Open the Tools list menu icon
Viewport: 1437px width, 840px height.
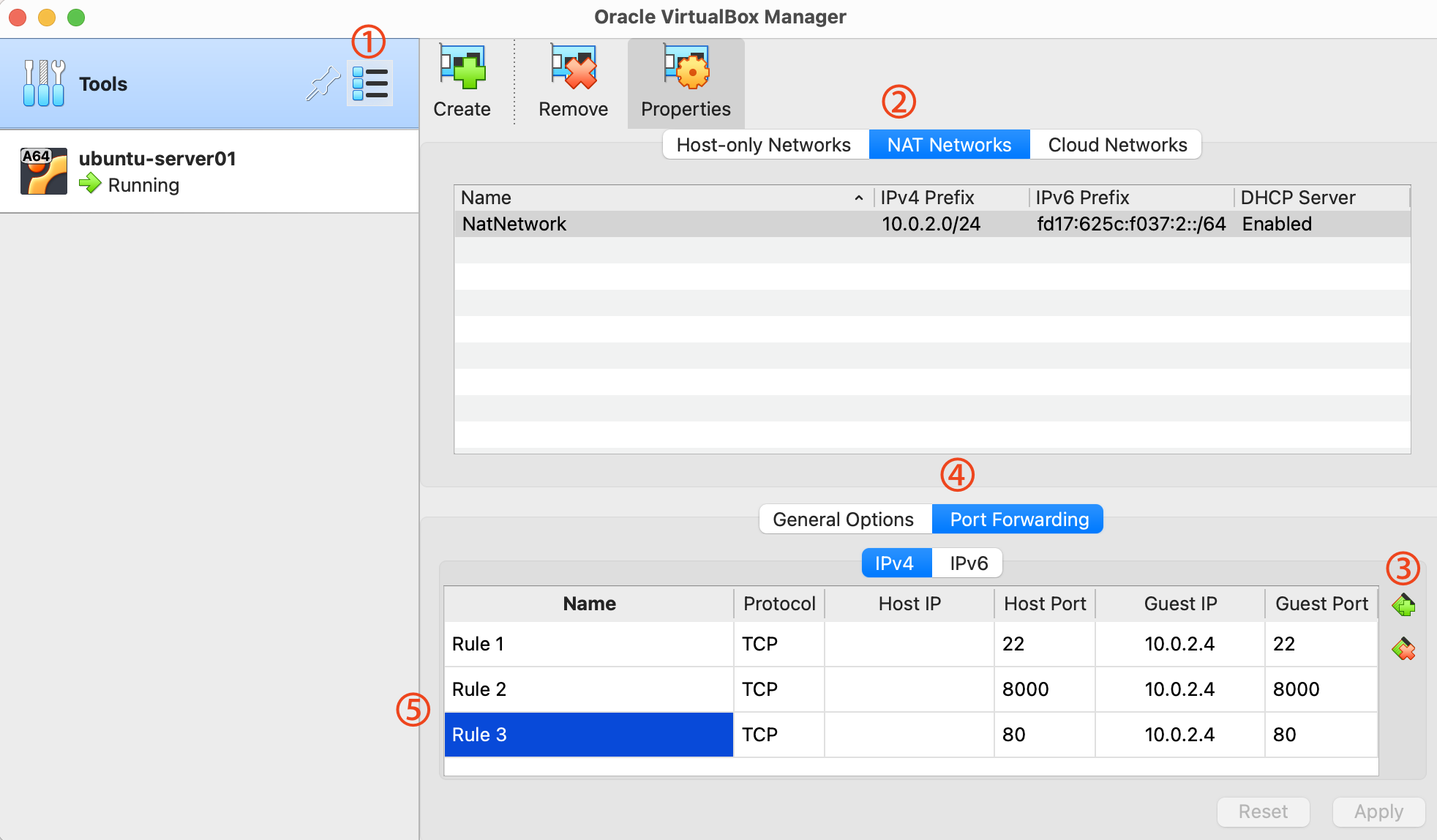click(x=369, y=83)
